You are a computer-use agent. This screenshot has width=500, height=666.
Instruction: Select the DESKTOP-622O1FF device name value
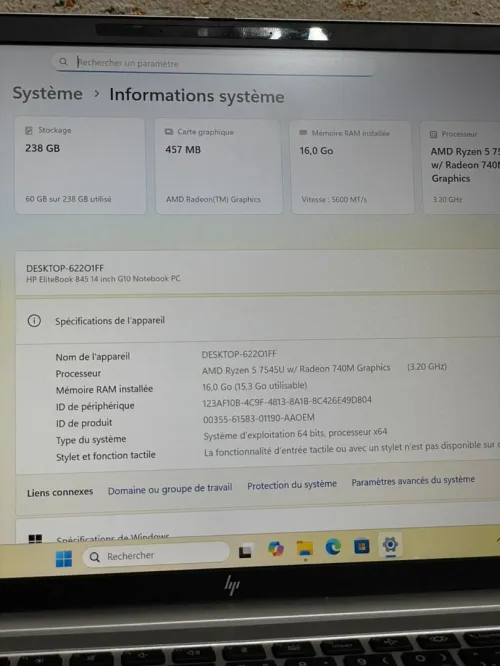239,354
